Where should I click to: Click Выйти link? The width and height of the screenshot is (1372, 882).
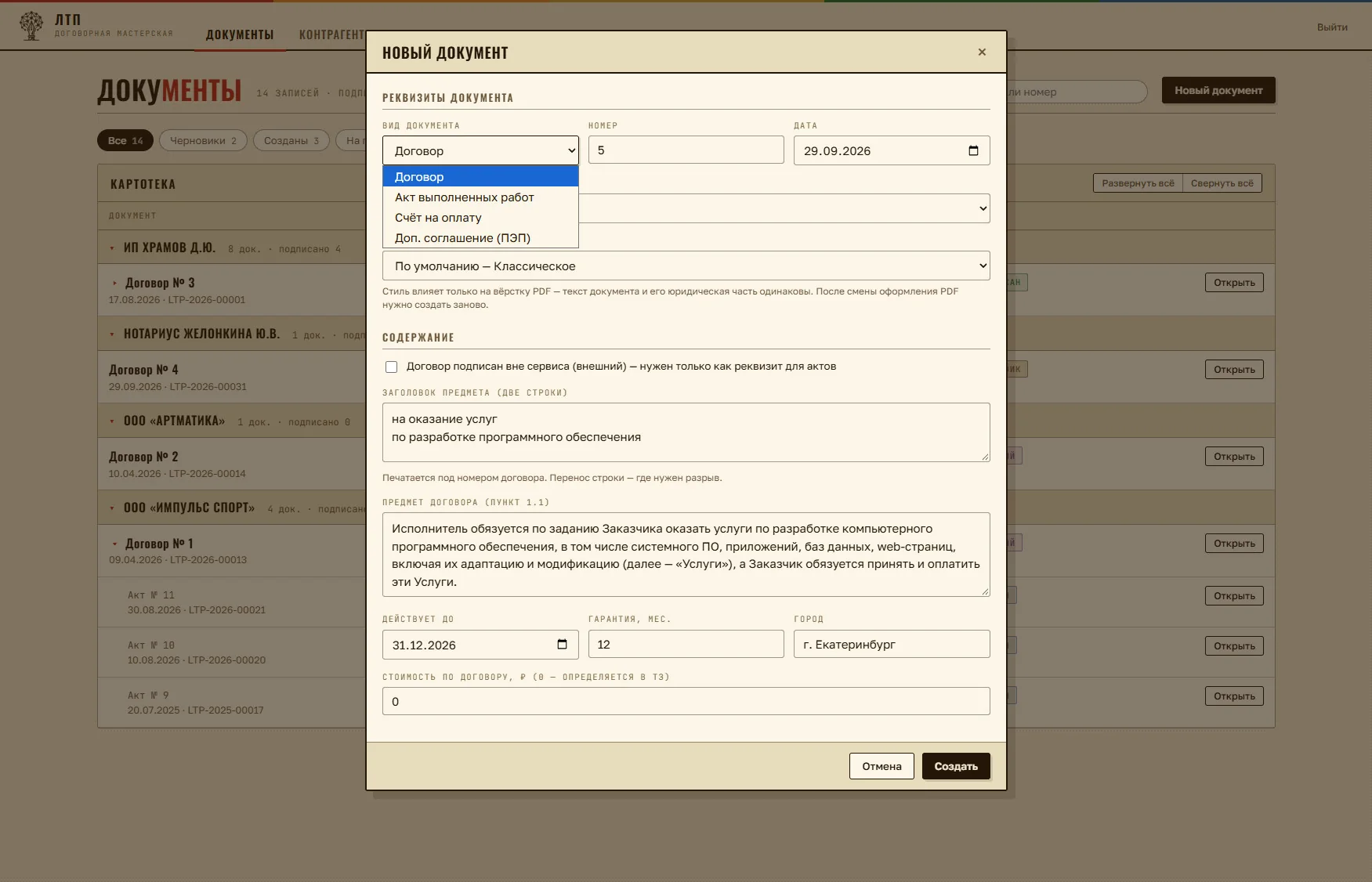pyautogui.click(x=1332, y=27)
